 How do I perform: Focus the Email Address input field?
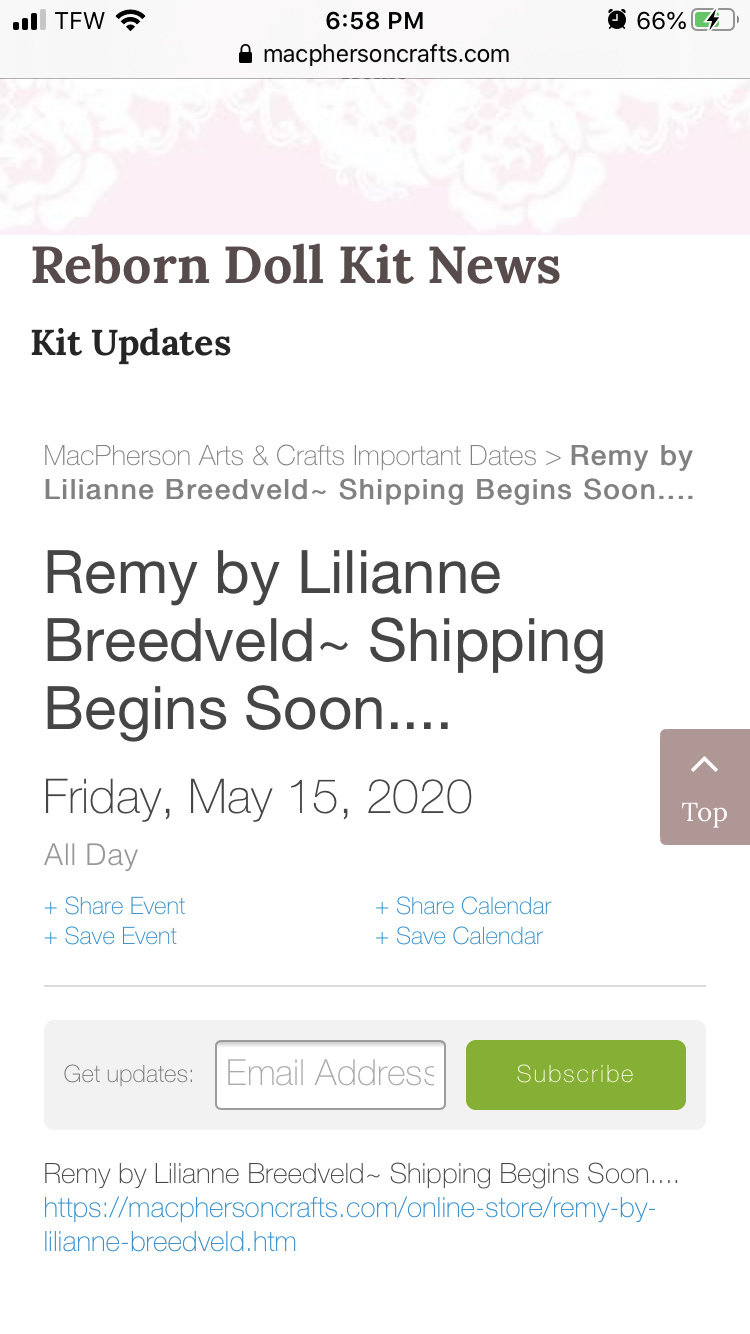tap(330, 1075)
